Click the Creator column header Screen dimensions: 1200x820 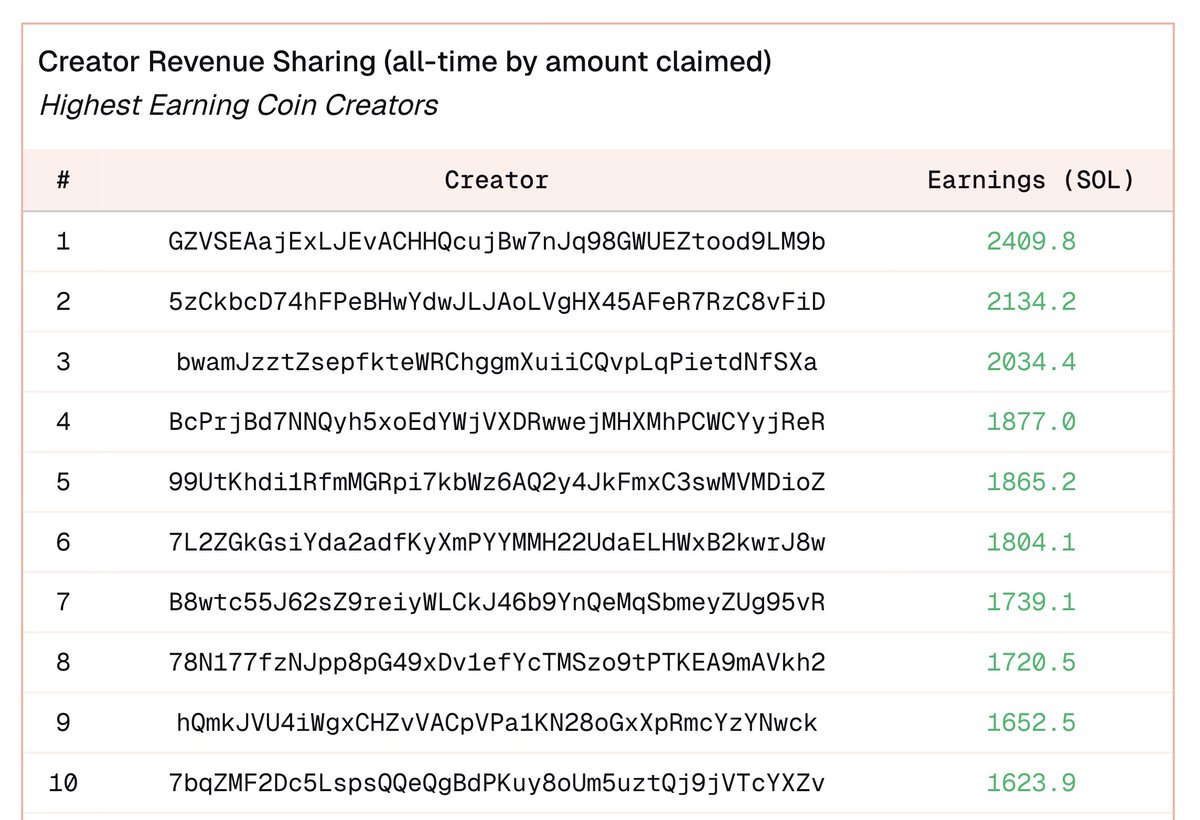coord(497,181)
